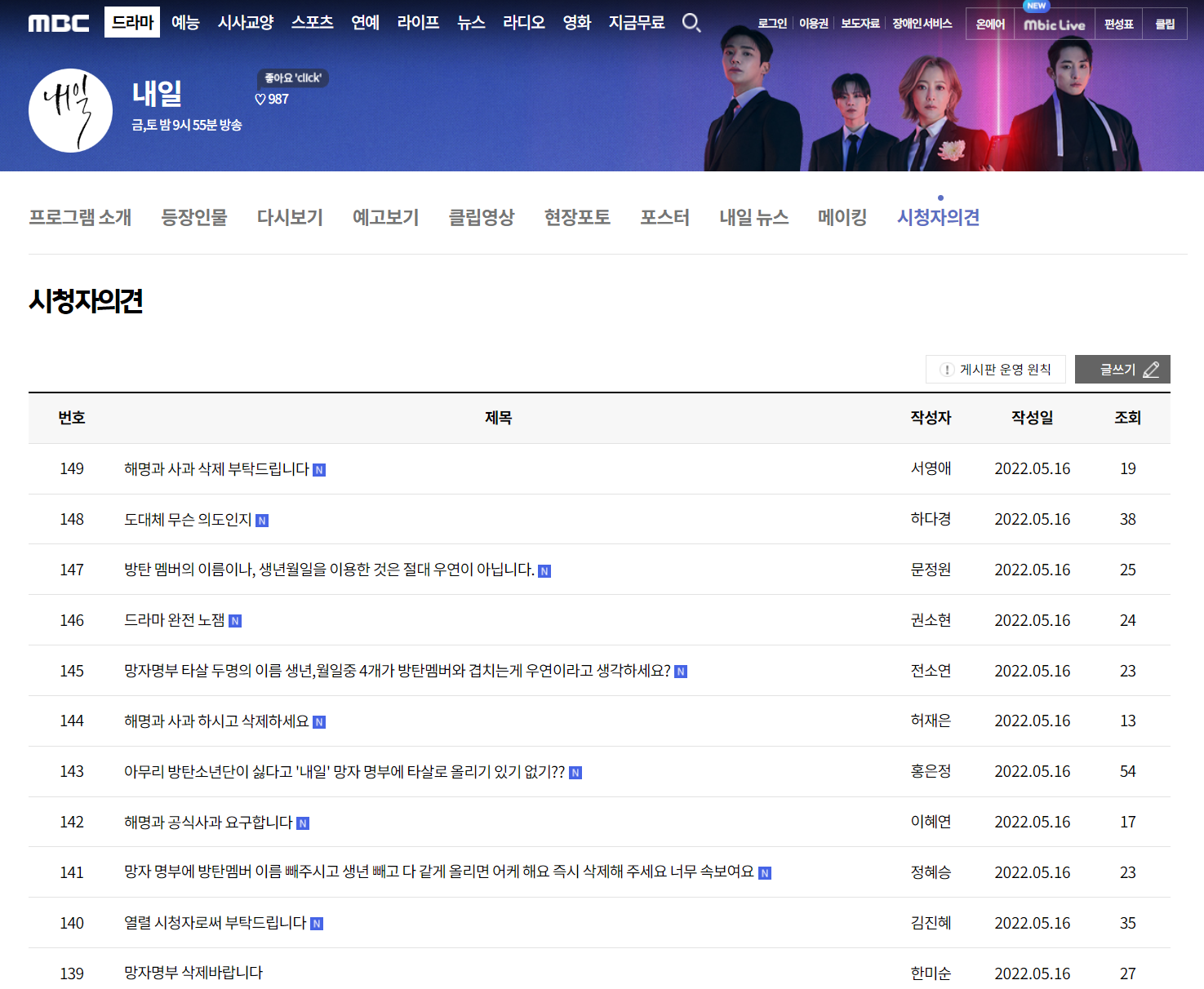Open post 도대체 무슨 의도인지
1204x989 pixels.
[188, 520]
